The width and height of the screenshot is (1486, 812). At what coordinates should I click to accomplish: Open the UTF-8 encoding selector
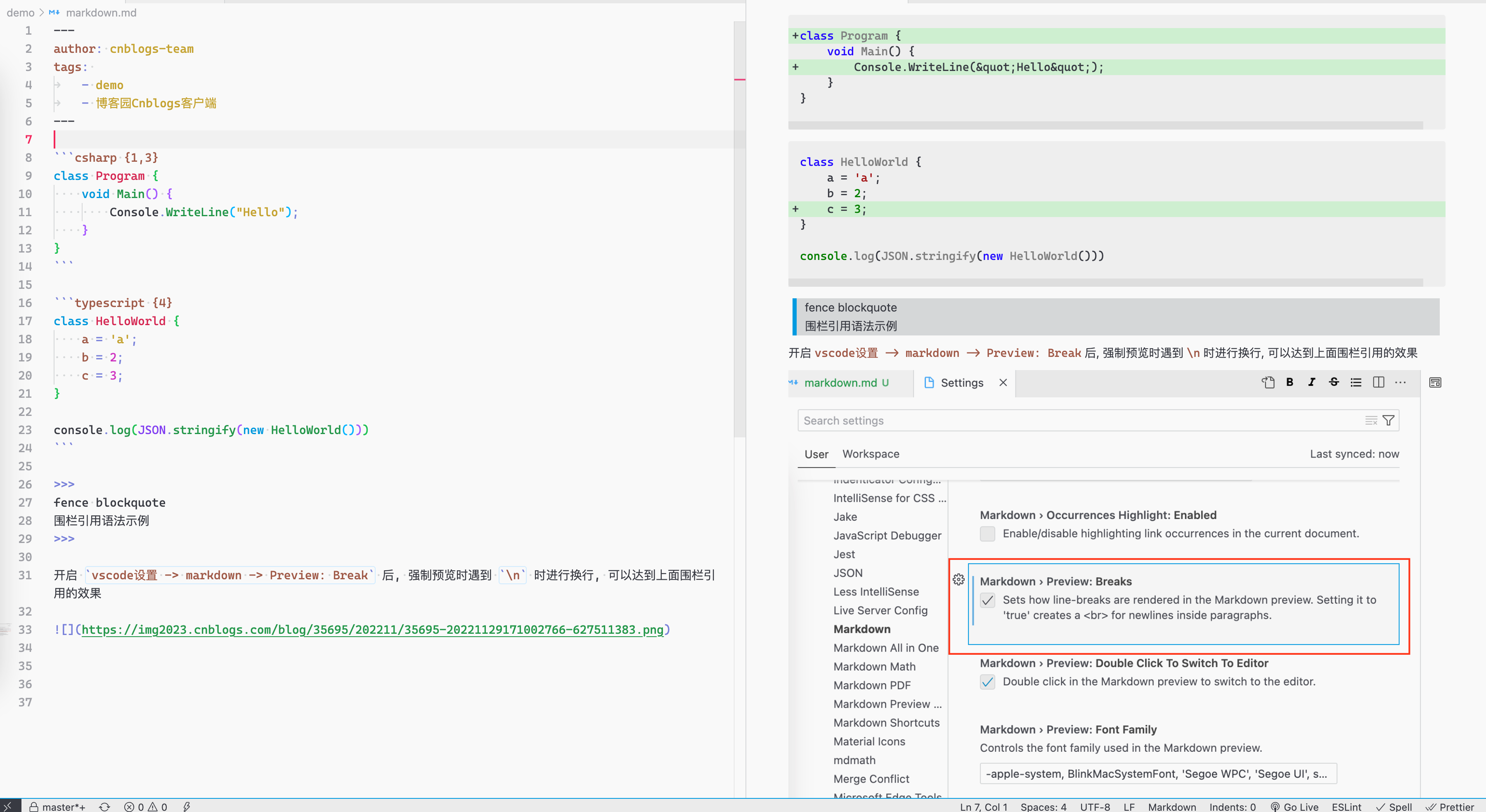1094,806
